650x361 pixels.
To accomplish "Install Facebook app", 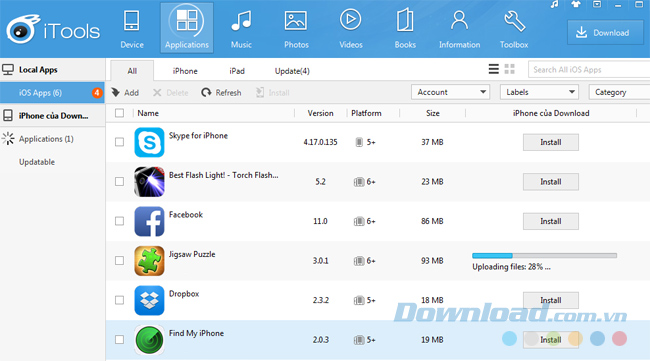I will [551, 221].
